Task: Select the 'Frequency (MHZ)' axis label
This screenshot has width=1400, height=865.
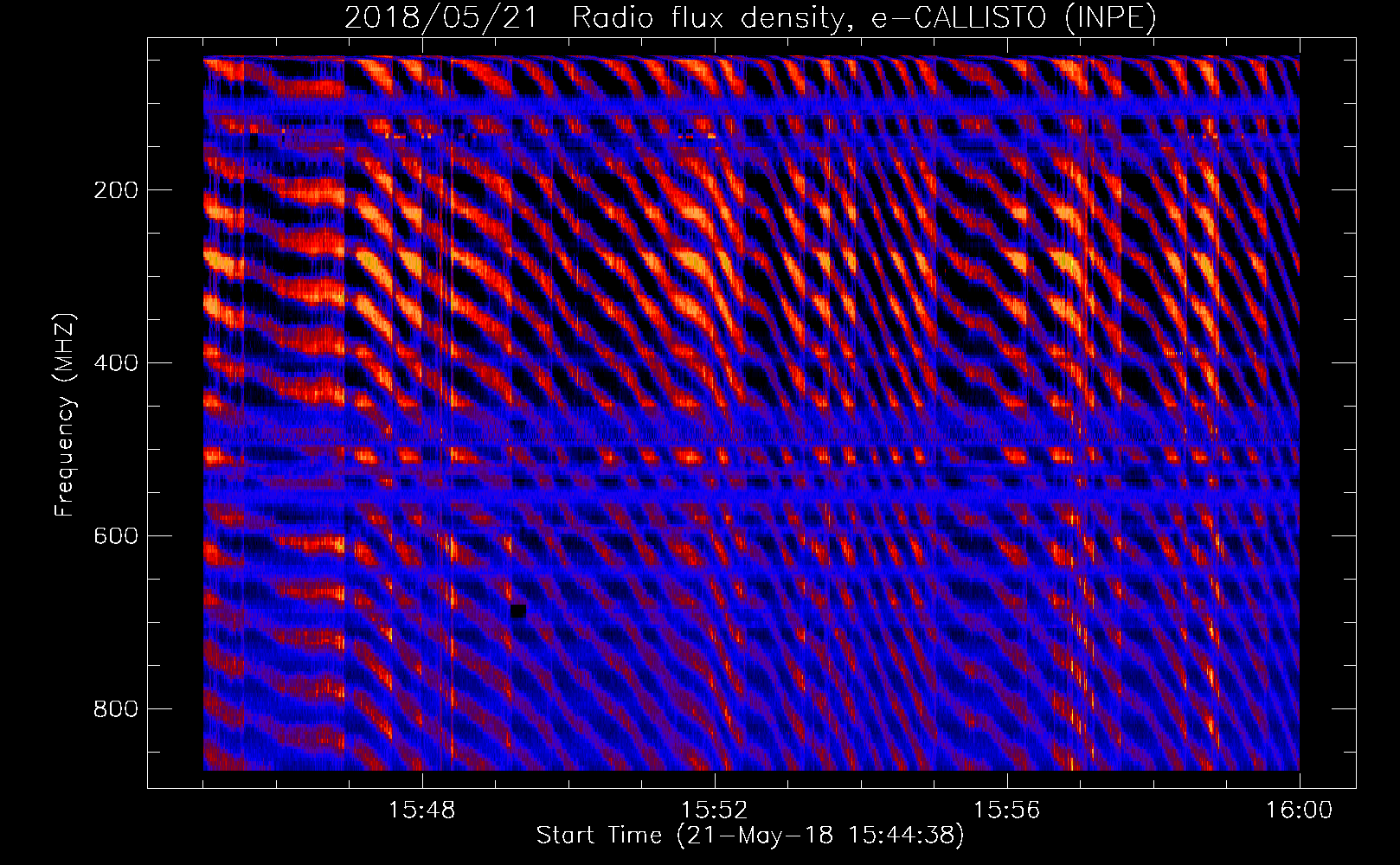Action: click(x=65, y=414)
